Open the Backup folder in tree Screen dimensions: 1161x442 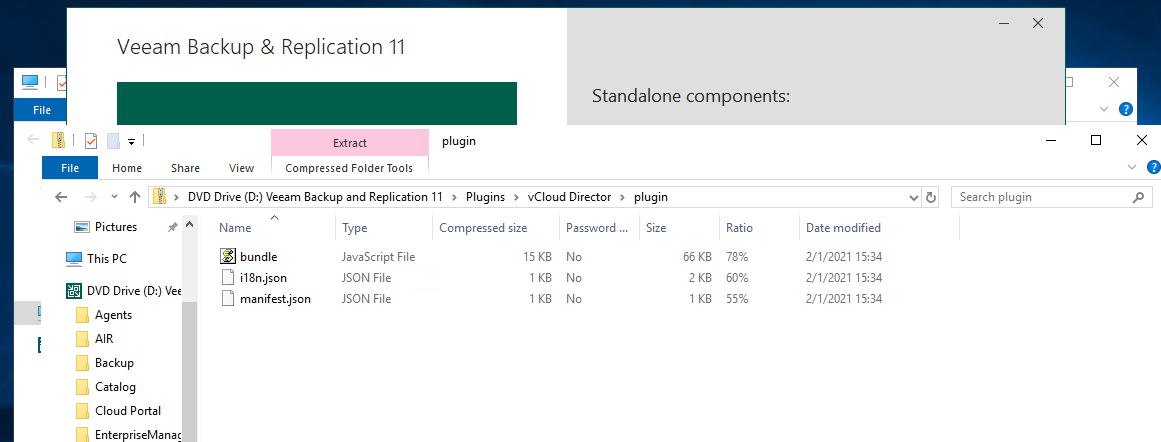[114, 363]
